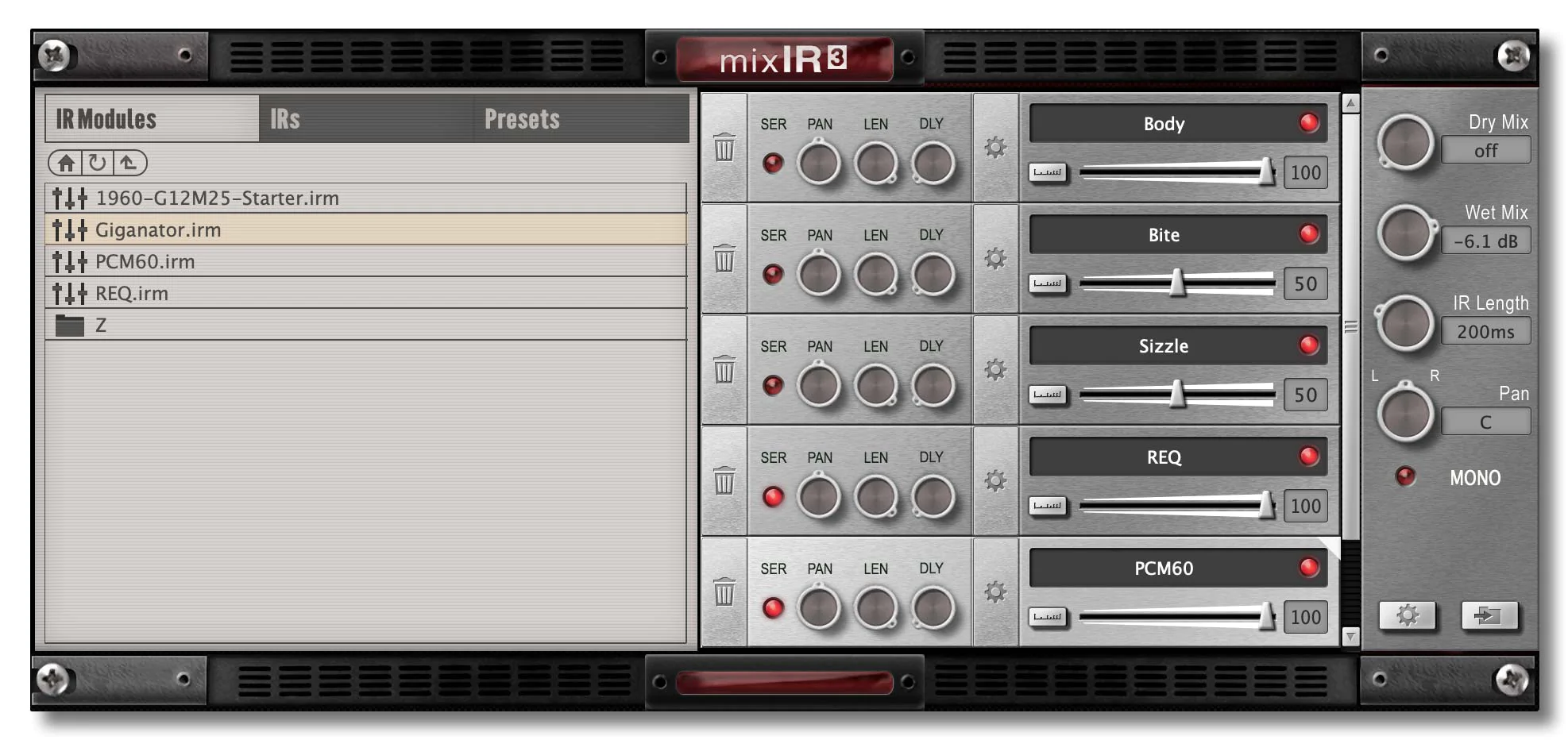This screenshot has width=1568, height=740.
Task: Click the mixIR3 logo
Action: point(784,59)
